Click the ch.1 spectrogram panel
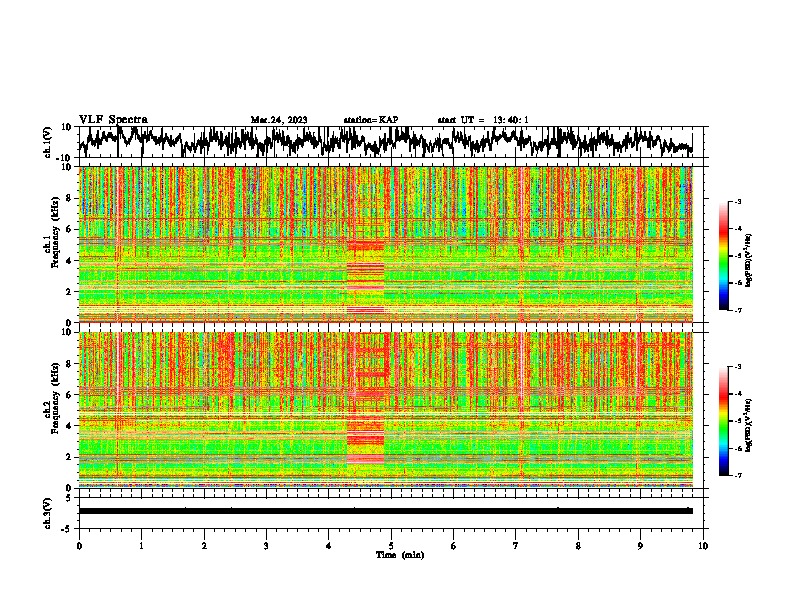This screenshot has height=612, width=792. click(386, 244)
